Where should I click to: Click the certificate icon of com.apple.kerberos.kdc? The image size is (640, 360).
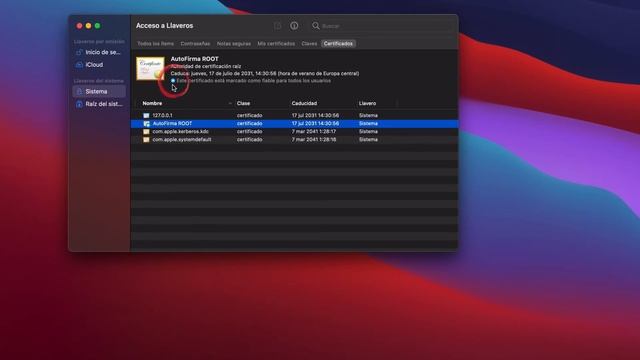(x=146, y=131)
